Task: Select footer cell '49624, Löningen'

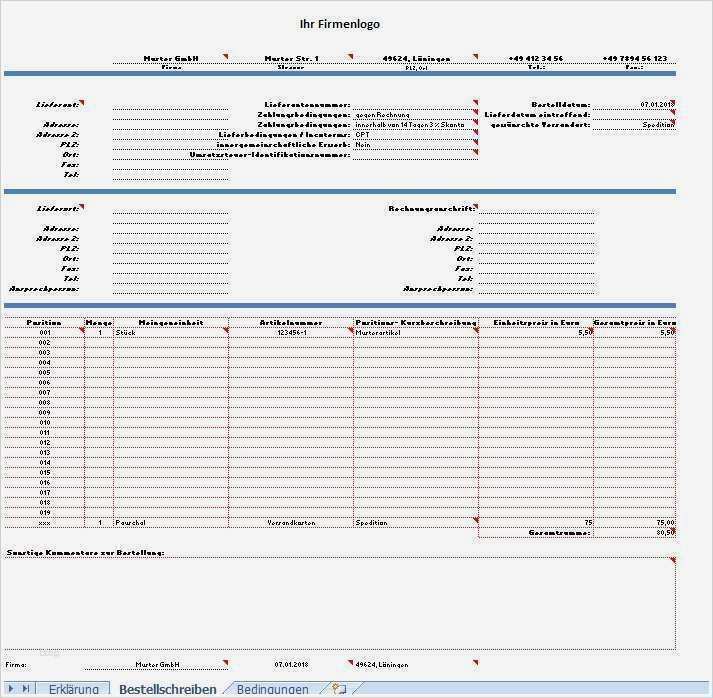Action: (416, 664)
